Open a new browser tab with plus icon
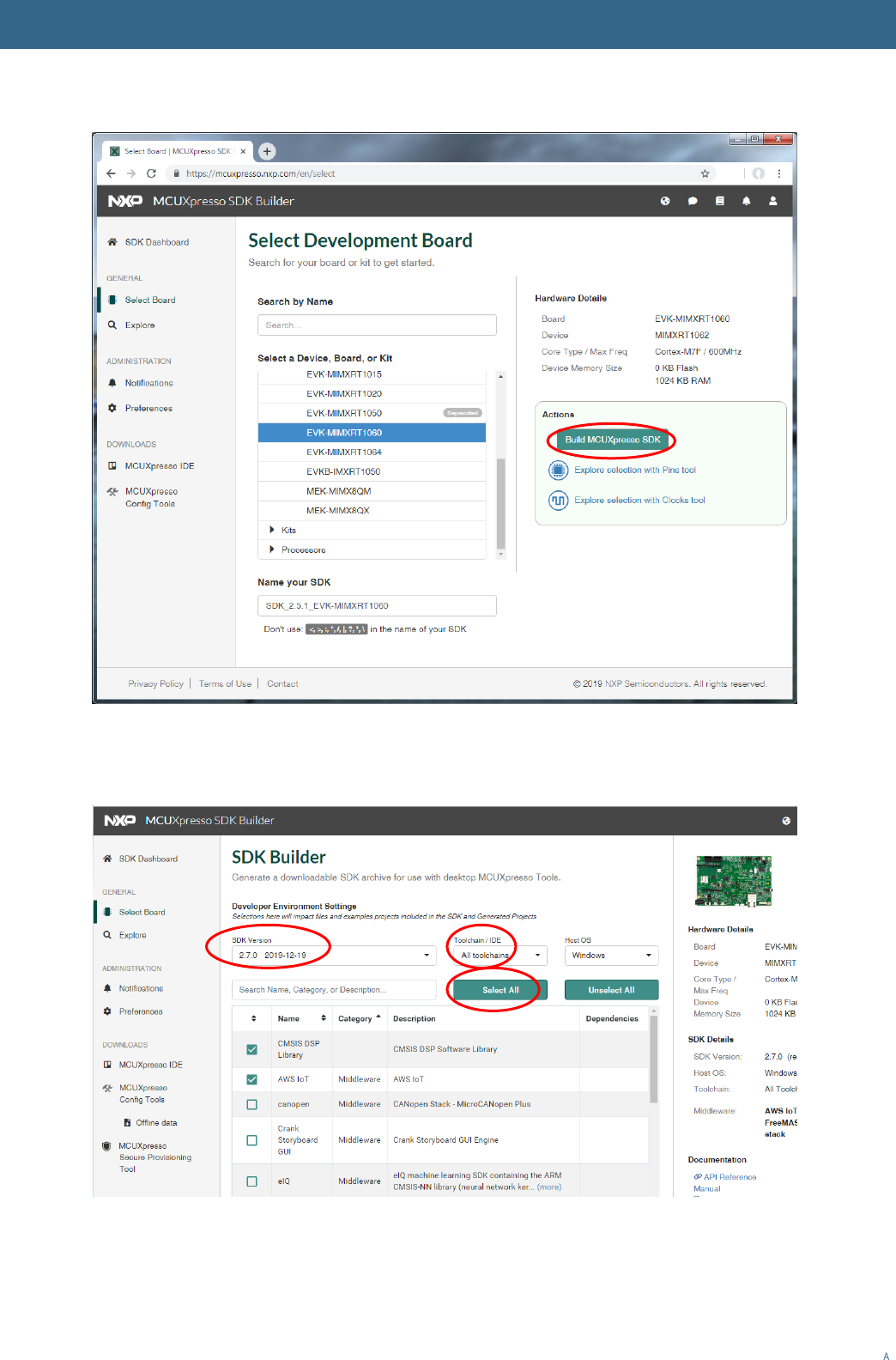This screenshot has width=896, height=1360. click(x=267, y=151)
